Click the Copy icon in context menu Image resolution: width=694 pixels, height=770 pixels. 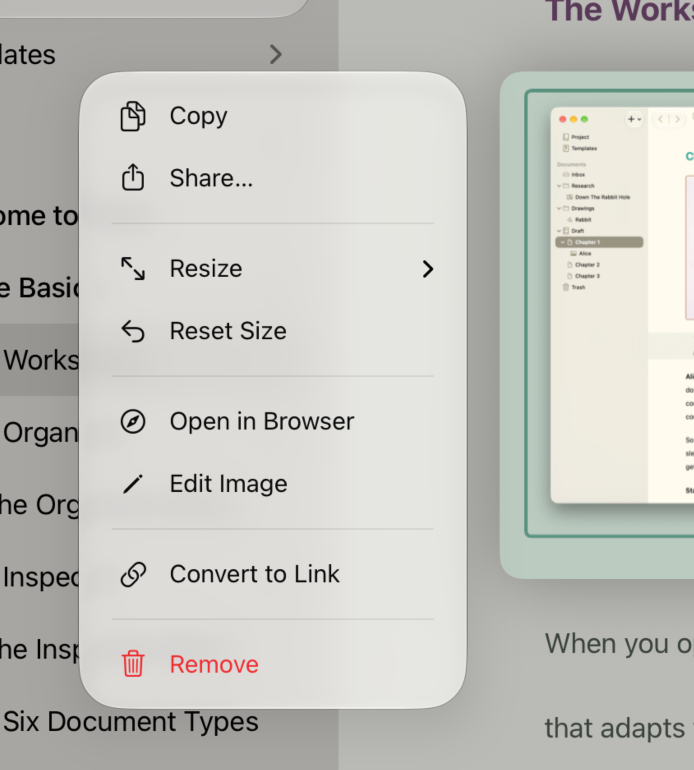click(133, 116)
